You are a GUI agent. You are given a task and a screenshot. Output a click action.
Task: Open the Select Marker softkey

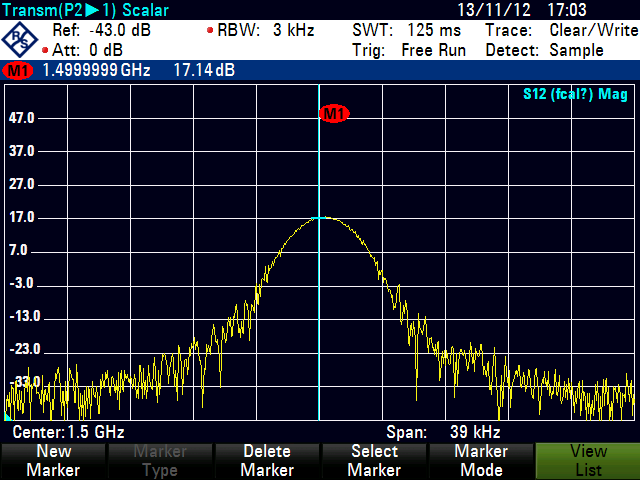click(374, 460)
